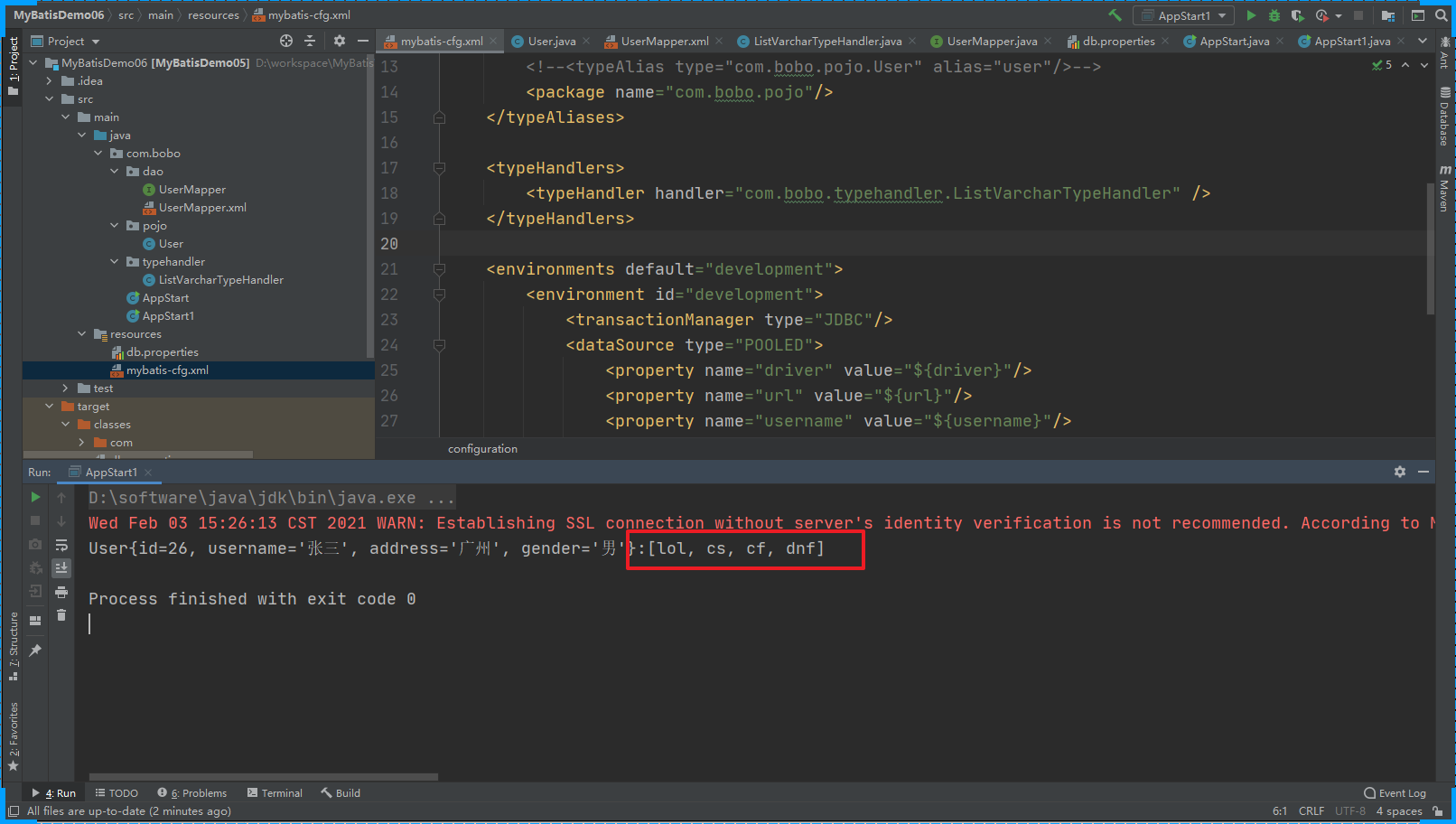Collapse the typehandler package
The height and width of the screenshot is (824, 1456).
(114, 261)
